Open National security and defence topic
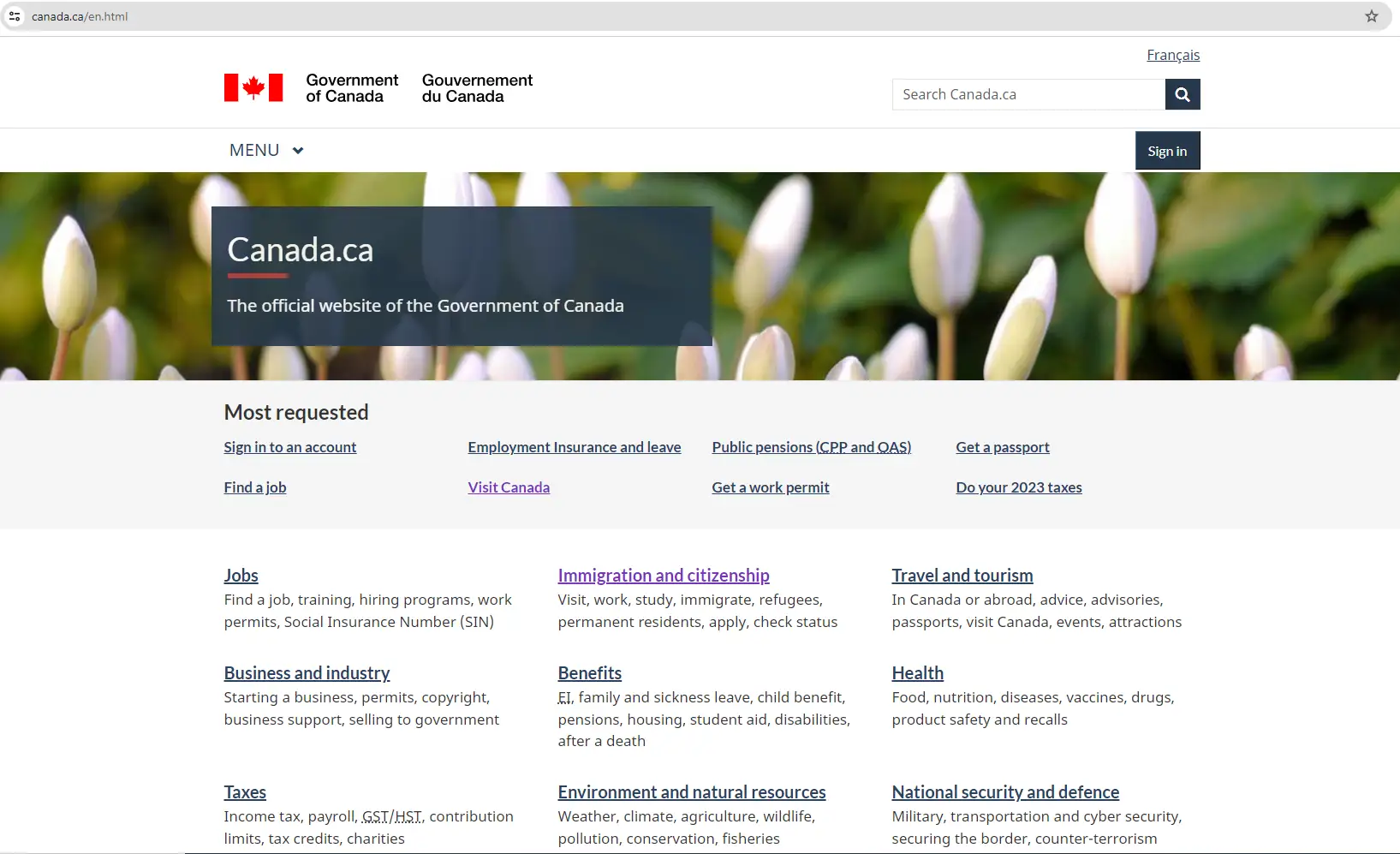The width and height of the screenshot is (1400, 854). (1005, 792)
